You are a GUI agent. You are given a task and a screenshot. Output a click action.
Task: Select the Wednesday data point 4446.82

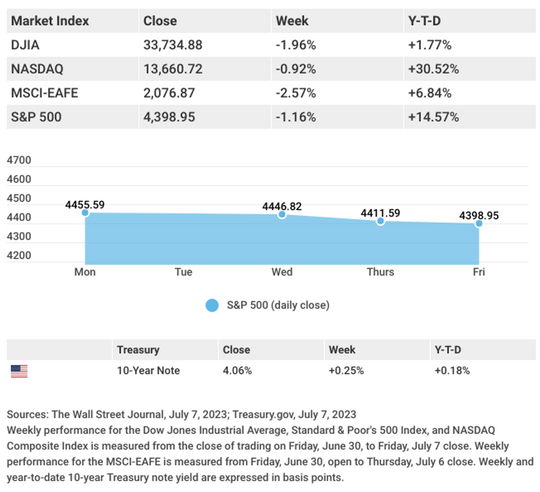(x=282, y=214)
